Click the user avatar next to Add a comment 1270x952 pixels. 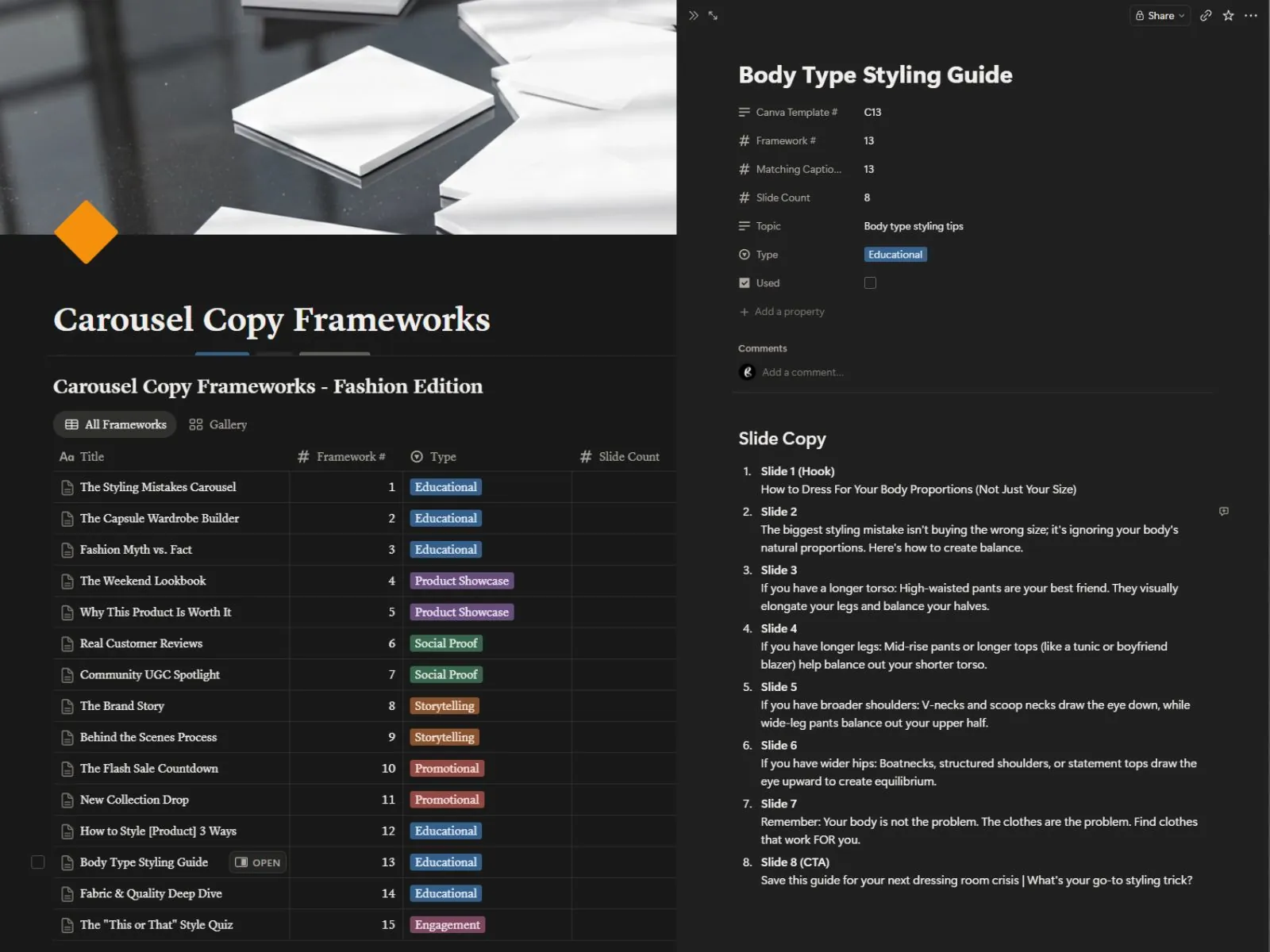click(x=747, y=372)
